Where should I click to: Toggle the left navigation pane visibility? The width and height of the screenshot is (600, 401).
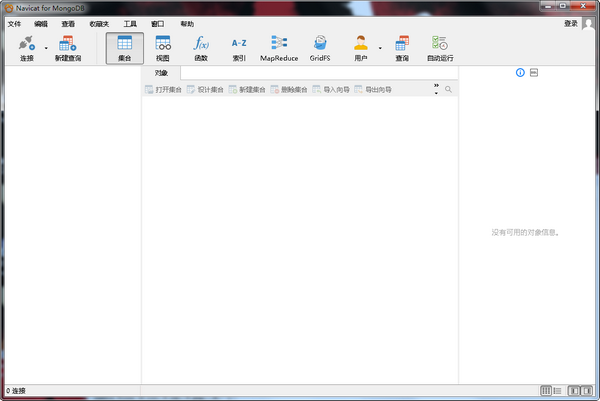(x=574, y=390)
